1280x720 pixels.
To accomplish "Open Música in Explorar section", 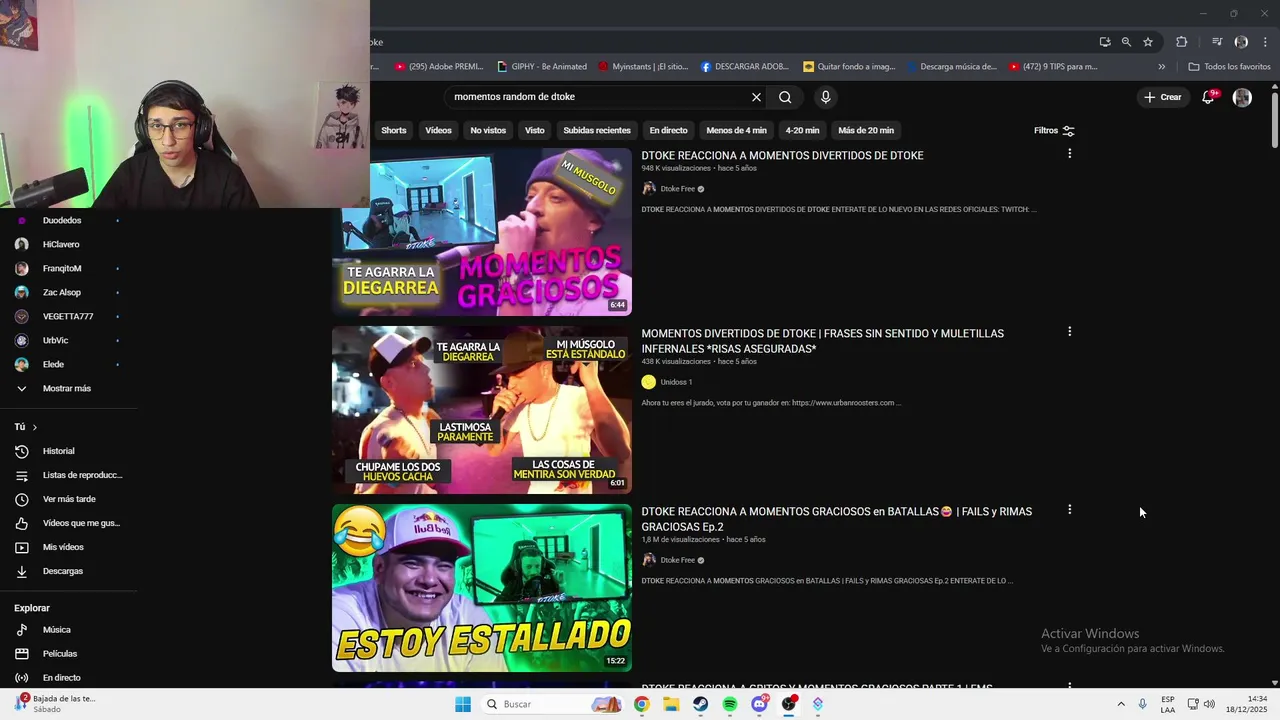I will click(56, 630).
